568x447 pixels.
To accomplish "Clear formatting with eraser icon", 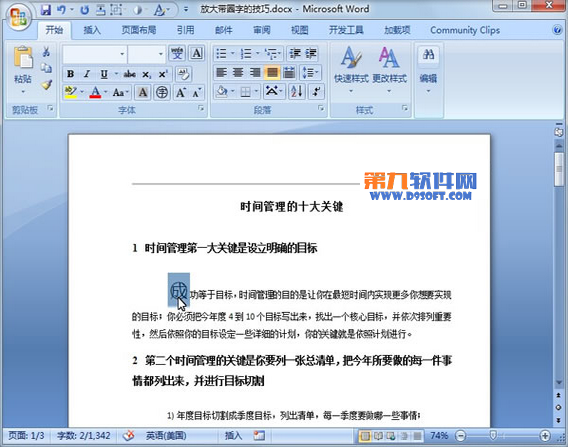I will click(x=183, y=74).
